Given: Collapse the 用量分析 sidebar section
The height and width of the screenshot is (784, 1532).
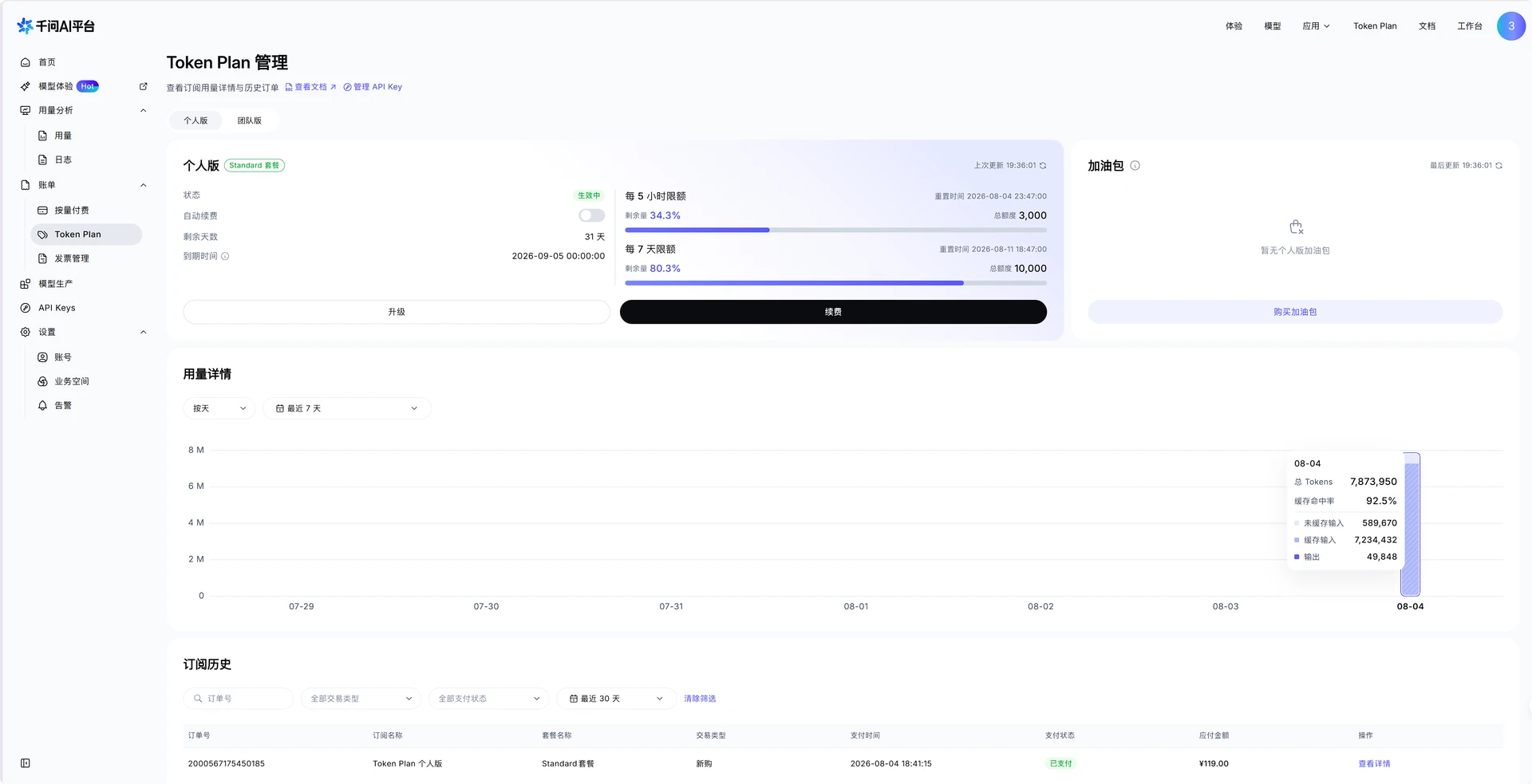Looking at the screenshot, I should [x=144, y=110].
